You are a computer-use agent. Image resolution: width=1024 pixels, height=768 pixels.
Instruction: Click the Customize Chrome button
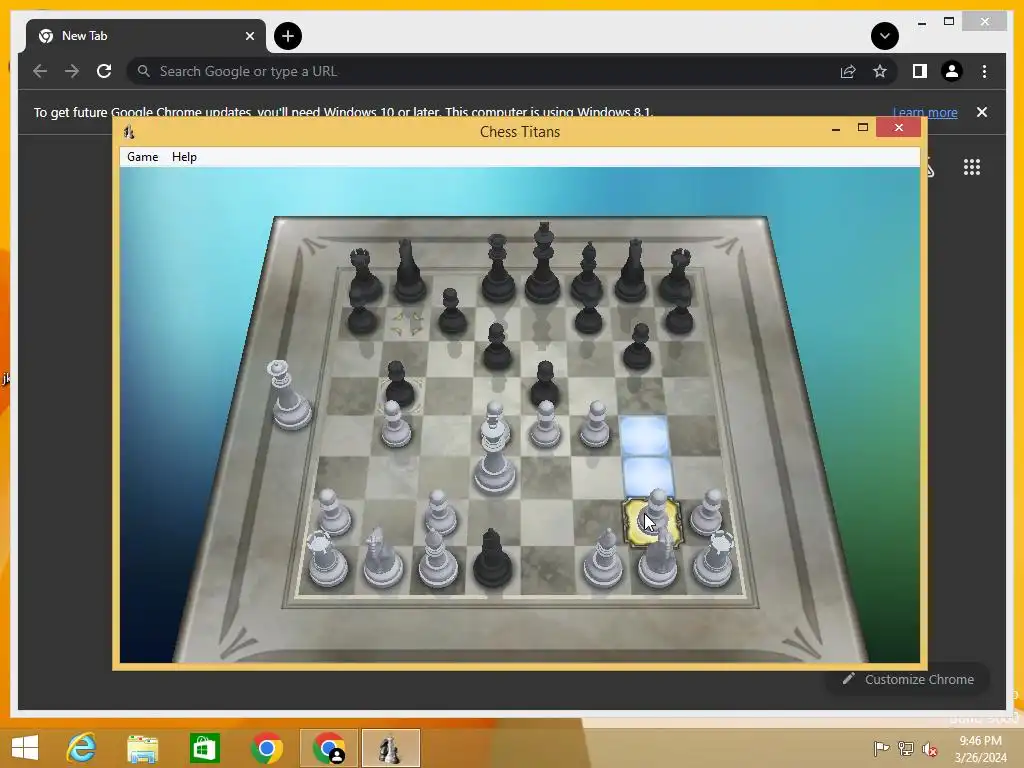pos(908,679)
